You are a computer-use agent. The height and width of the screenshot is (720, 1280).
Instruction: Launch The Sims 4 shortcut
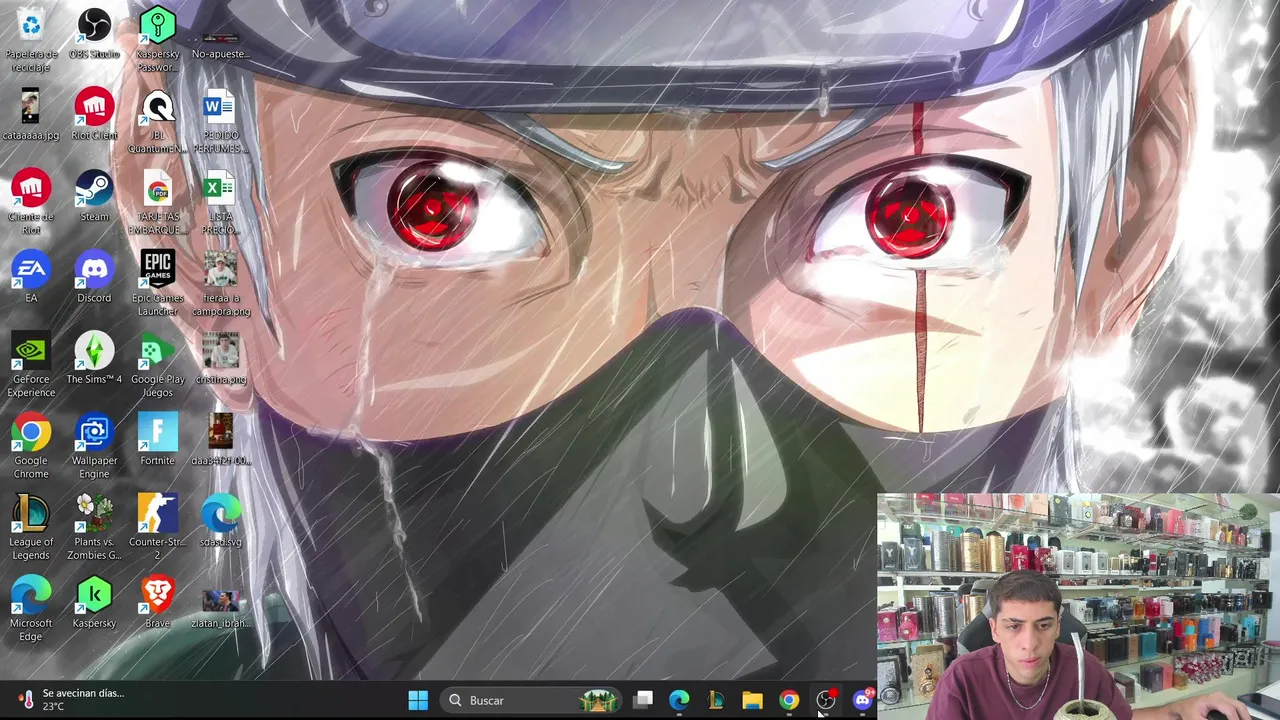click(94, 359)
